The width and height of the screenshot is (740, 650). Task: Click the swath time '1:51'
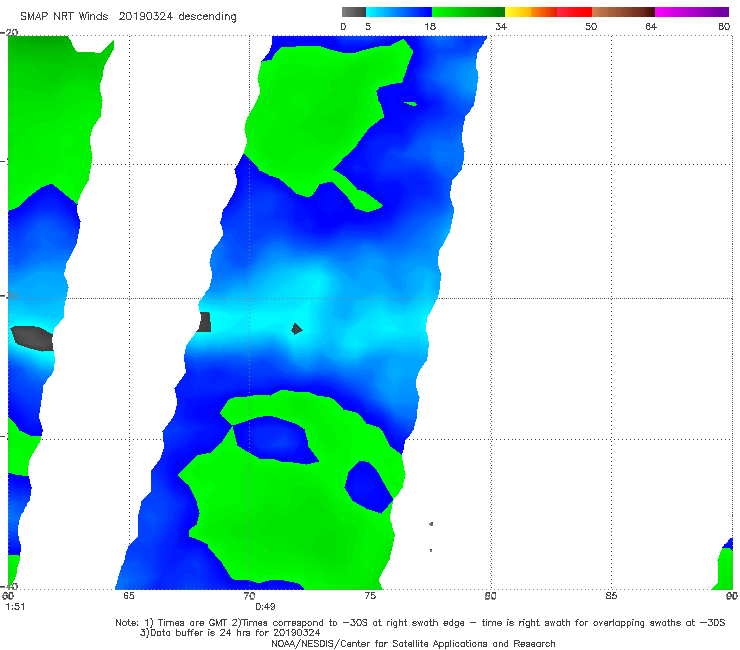pyautogui.click(x=15, y=607)
